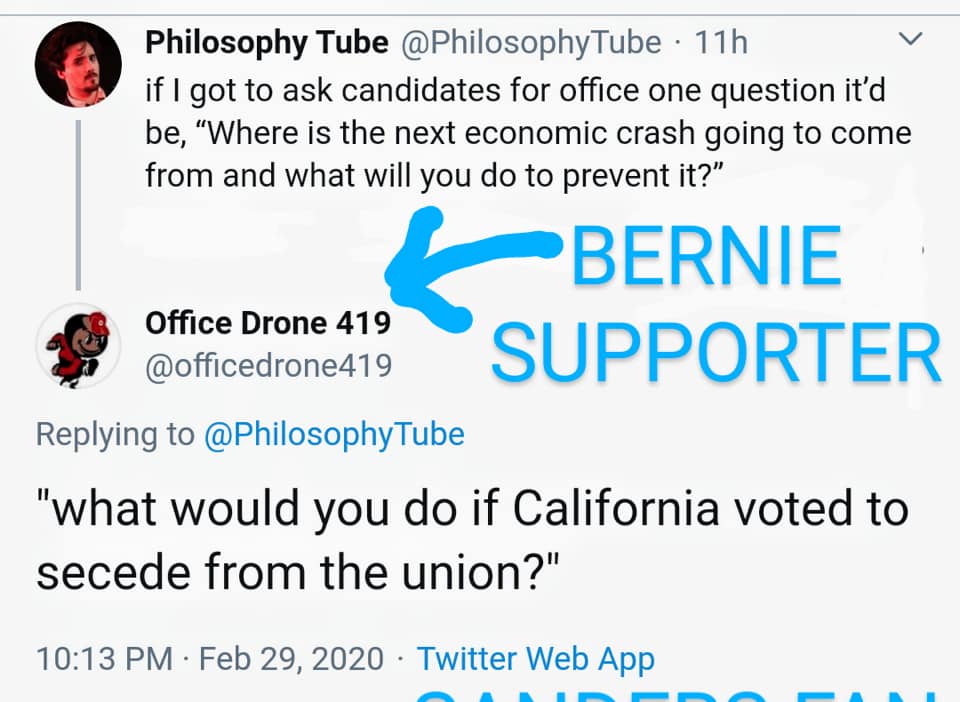Click the blue BERNIE annotation word
This screenshot has width=960, height=702.
[707, 255]
